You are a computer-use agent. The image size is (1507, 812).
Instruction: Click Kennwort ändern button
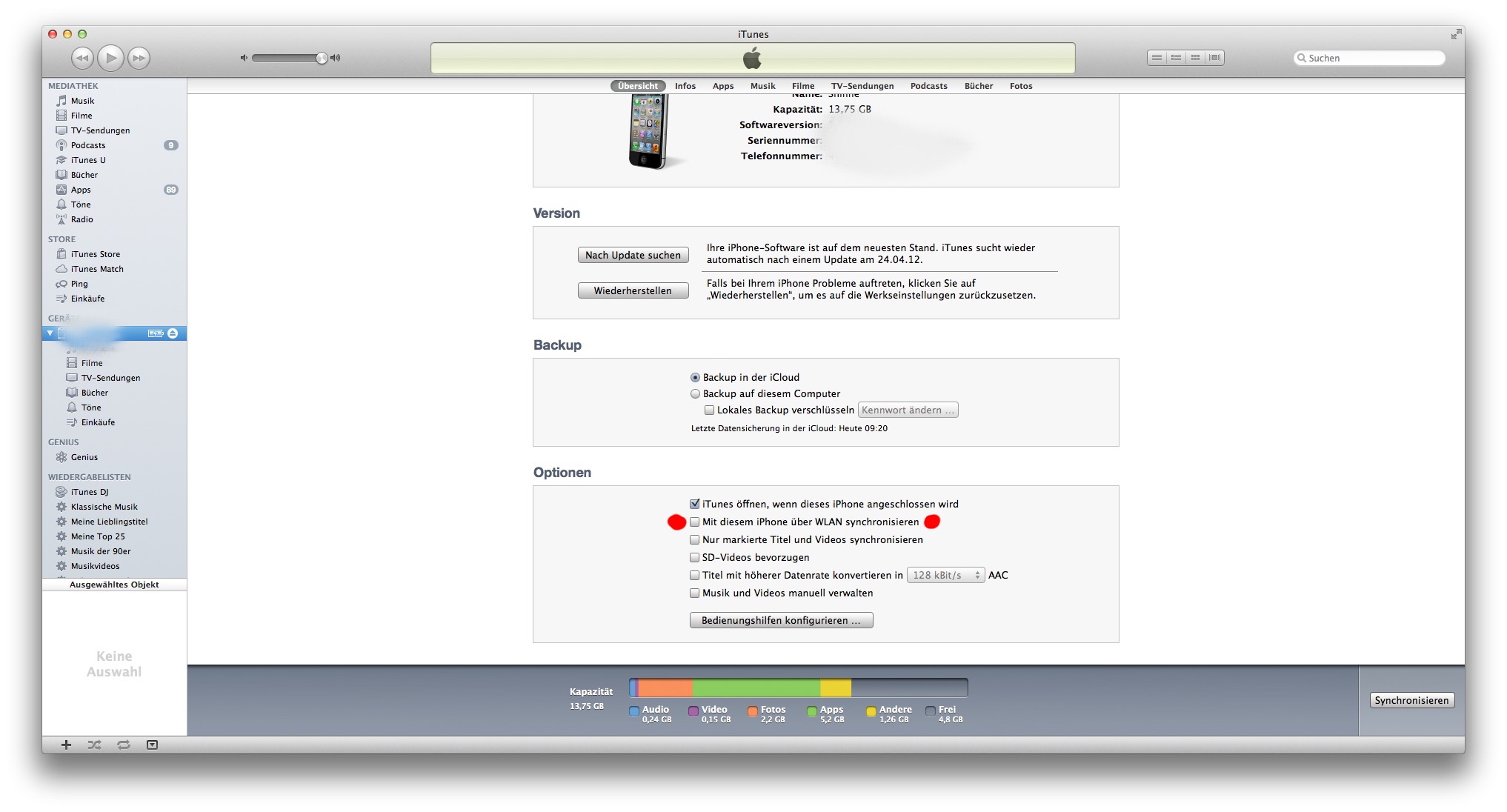908,410
